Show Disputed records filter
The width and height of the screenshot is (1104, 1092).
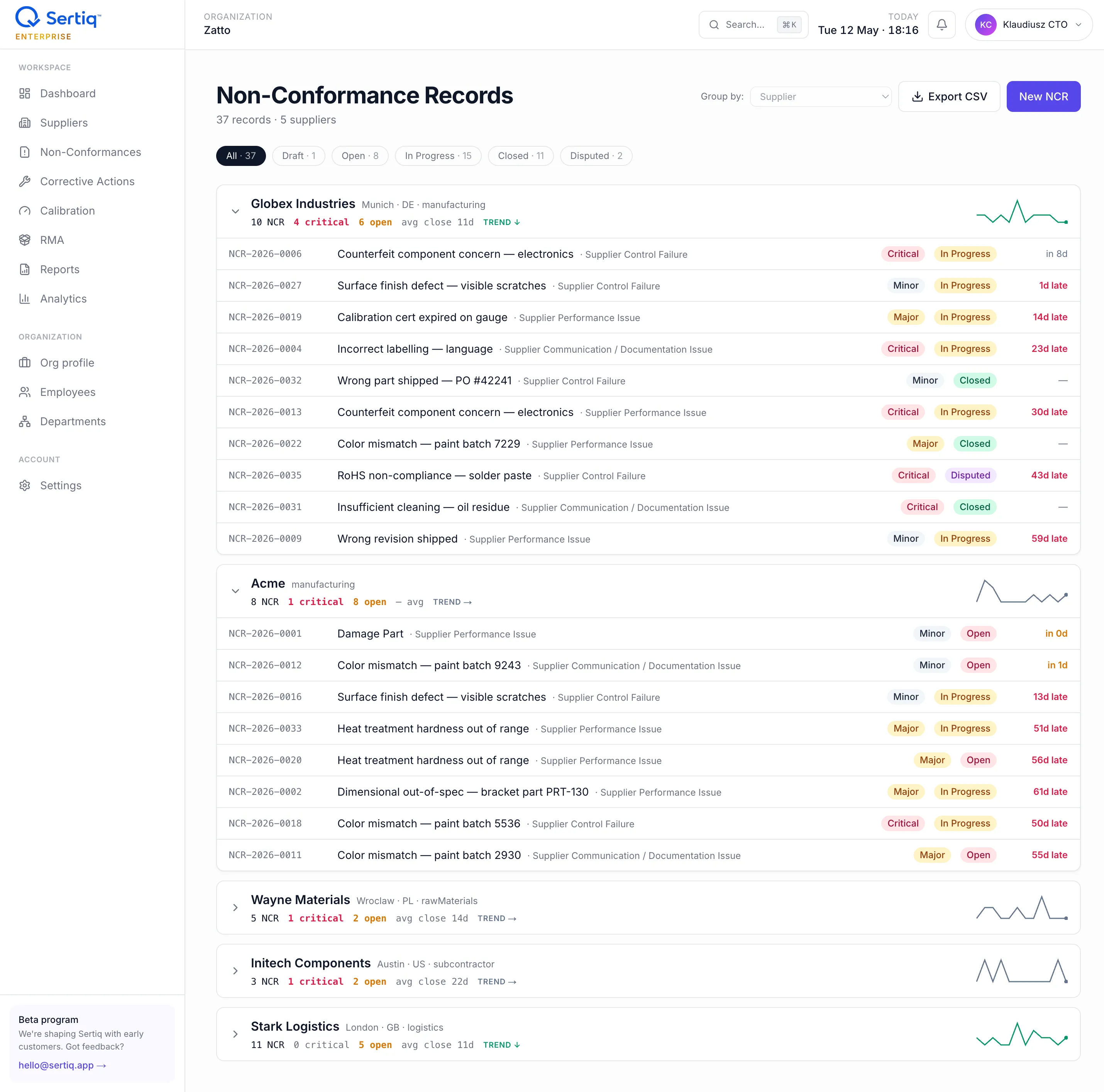pyautogui.click(x=596, y=156)
